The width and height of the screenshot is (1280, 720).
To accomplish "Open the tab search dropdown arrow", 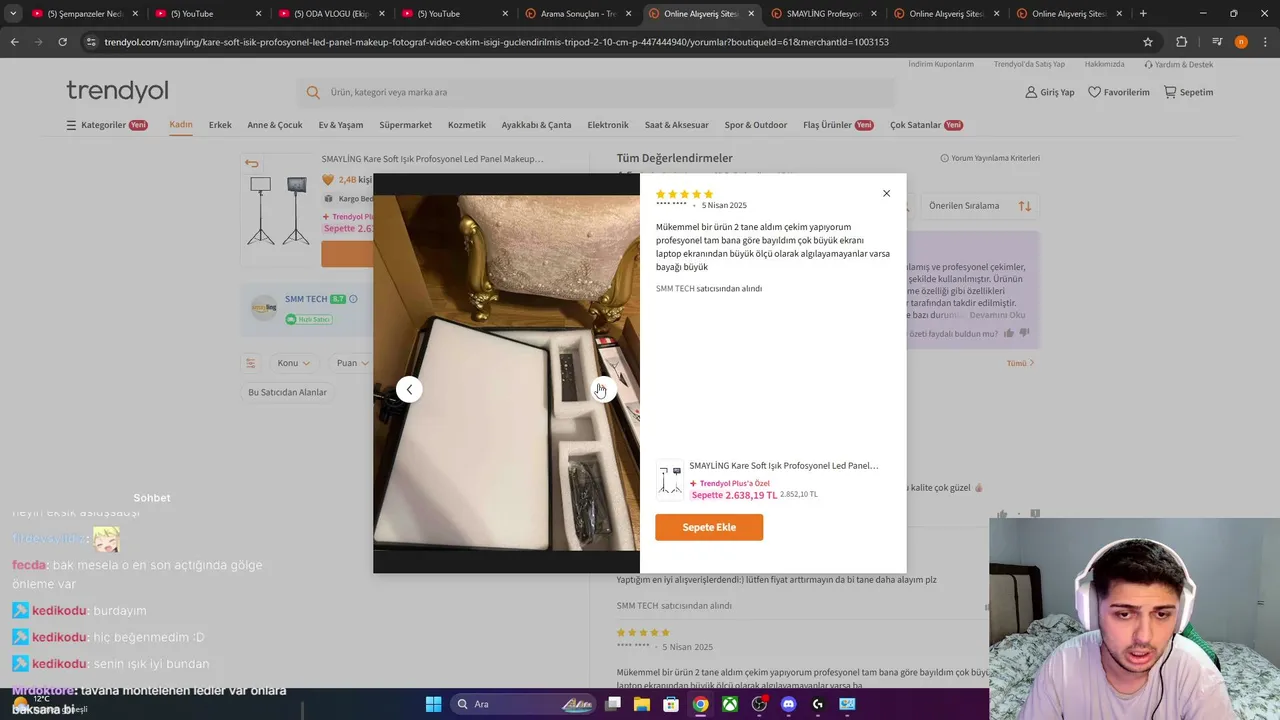I will [x=13, y=13].
